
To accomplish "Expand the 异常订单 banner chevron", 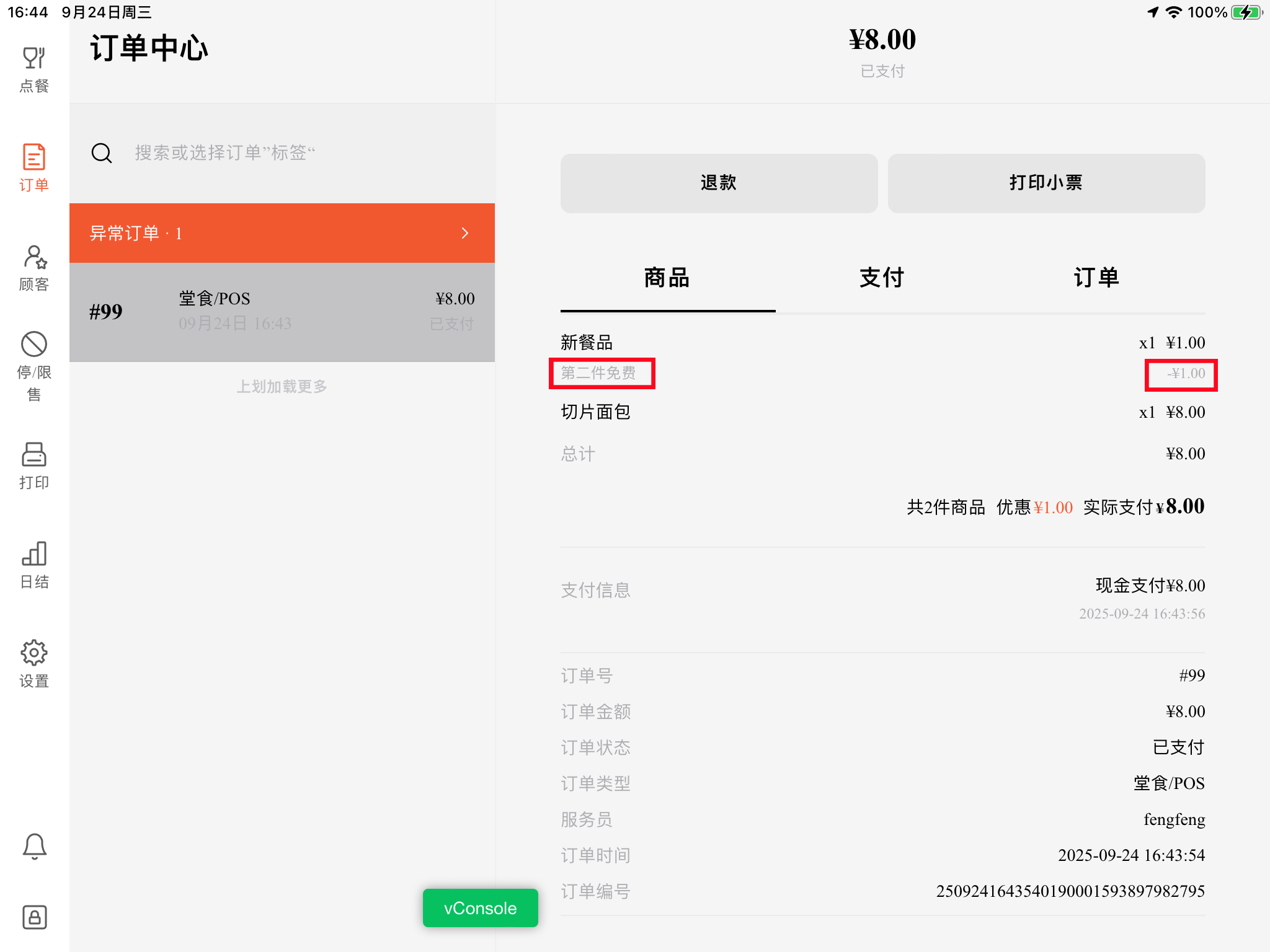I will (465, 233).
